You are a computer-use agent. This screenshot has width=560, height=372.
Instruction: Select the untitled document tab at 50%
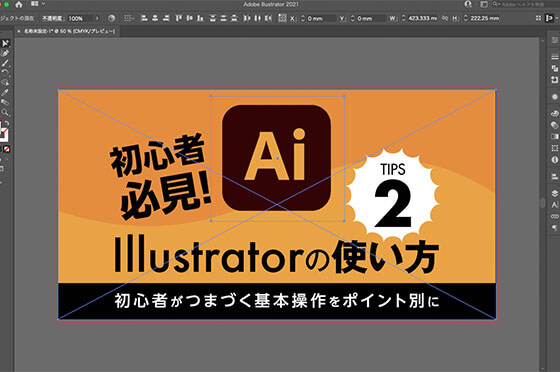click(69, 31)
